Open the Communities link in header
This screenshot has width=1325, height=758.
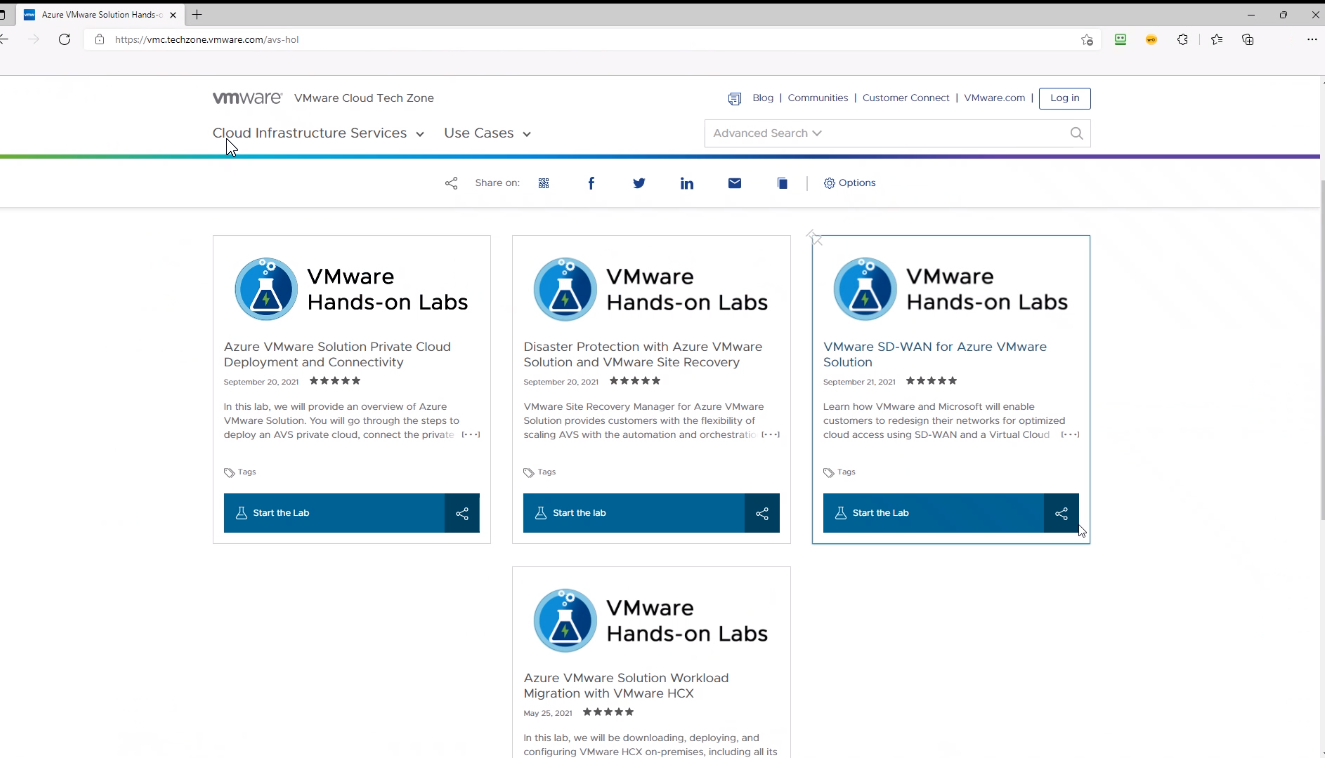click(x=817, y=98)
